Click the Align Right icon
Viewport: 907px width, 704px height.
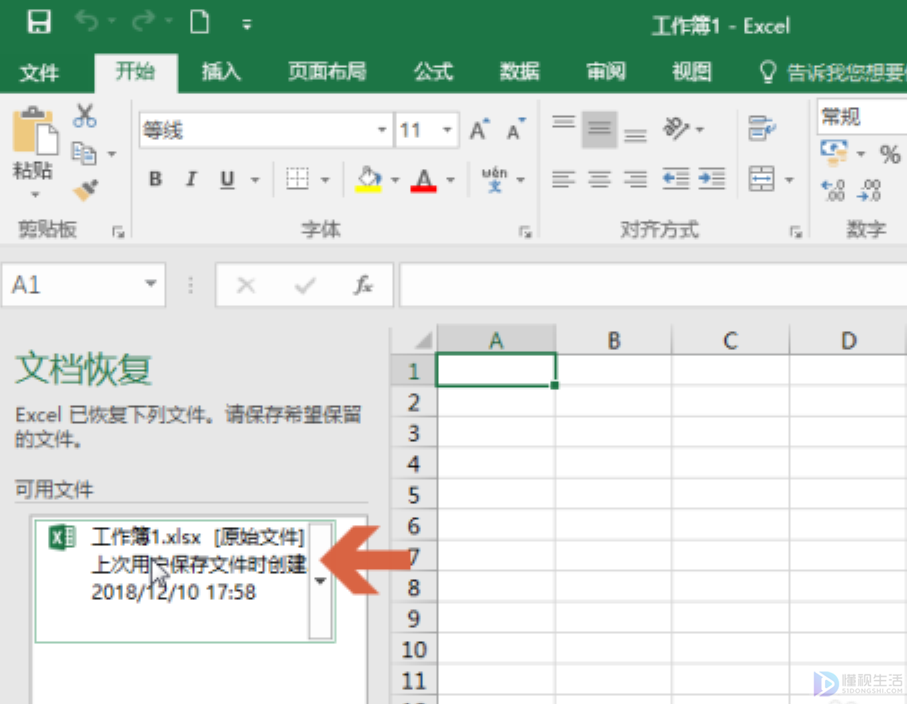click(x=635, y=179)
